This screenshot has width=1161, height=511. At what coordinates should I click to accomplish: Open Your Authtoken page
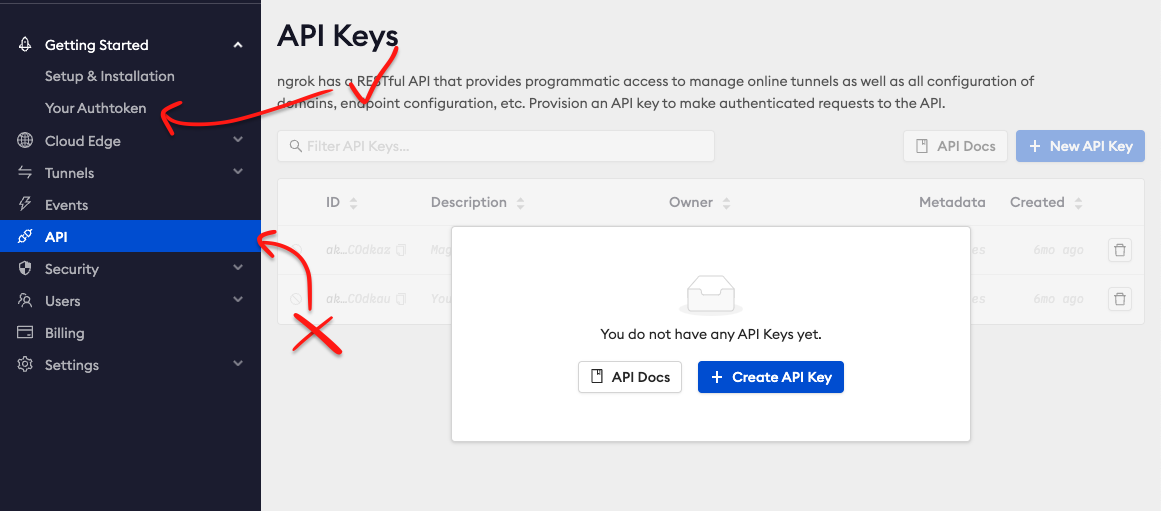pyautogui.click(x=96, y=108)
